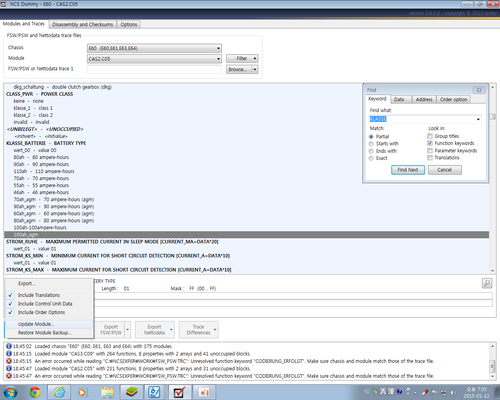Enable the 'Parameter keywords' checkbox

(430, 151)
